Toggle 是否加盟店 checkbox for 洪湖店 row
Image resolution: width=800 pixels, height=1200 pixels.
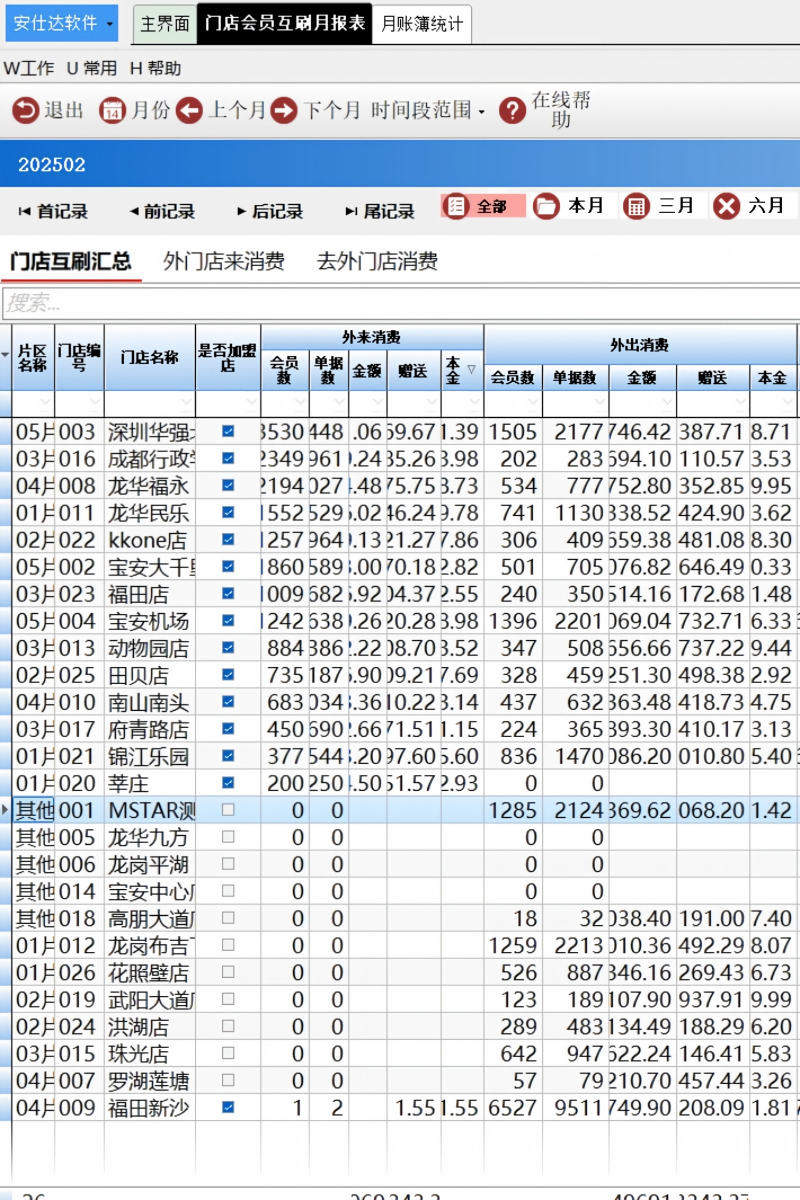click(x=228, y=1025)
